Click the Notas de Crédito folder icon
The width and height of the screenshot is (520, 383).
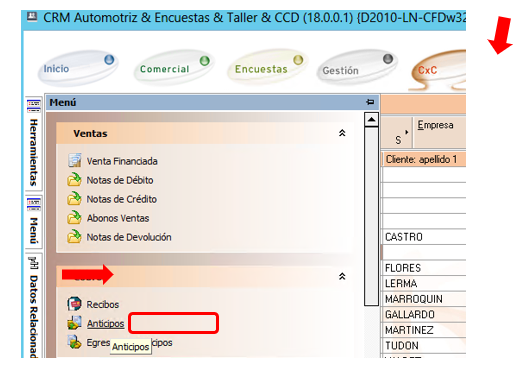click(x=74, y=199)
